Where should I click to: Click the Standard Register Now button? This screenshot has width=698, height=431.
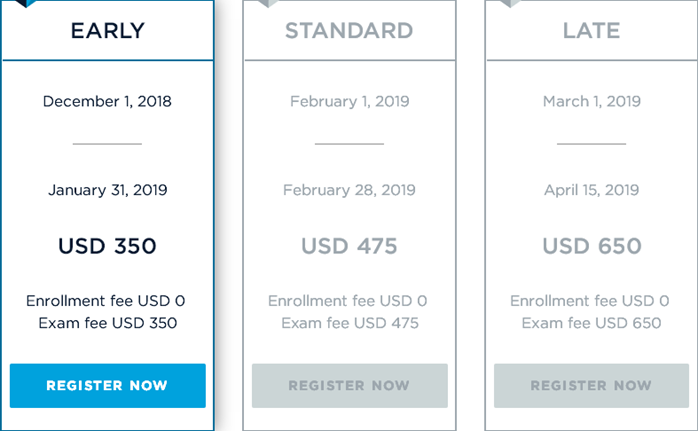(349, 386)
